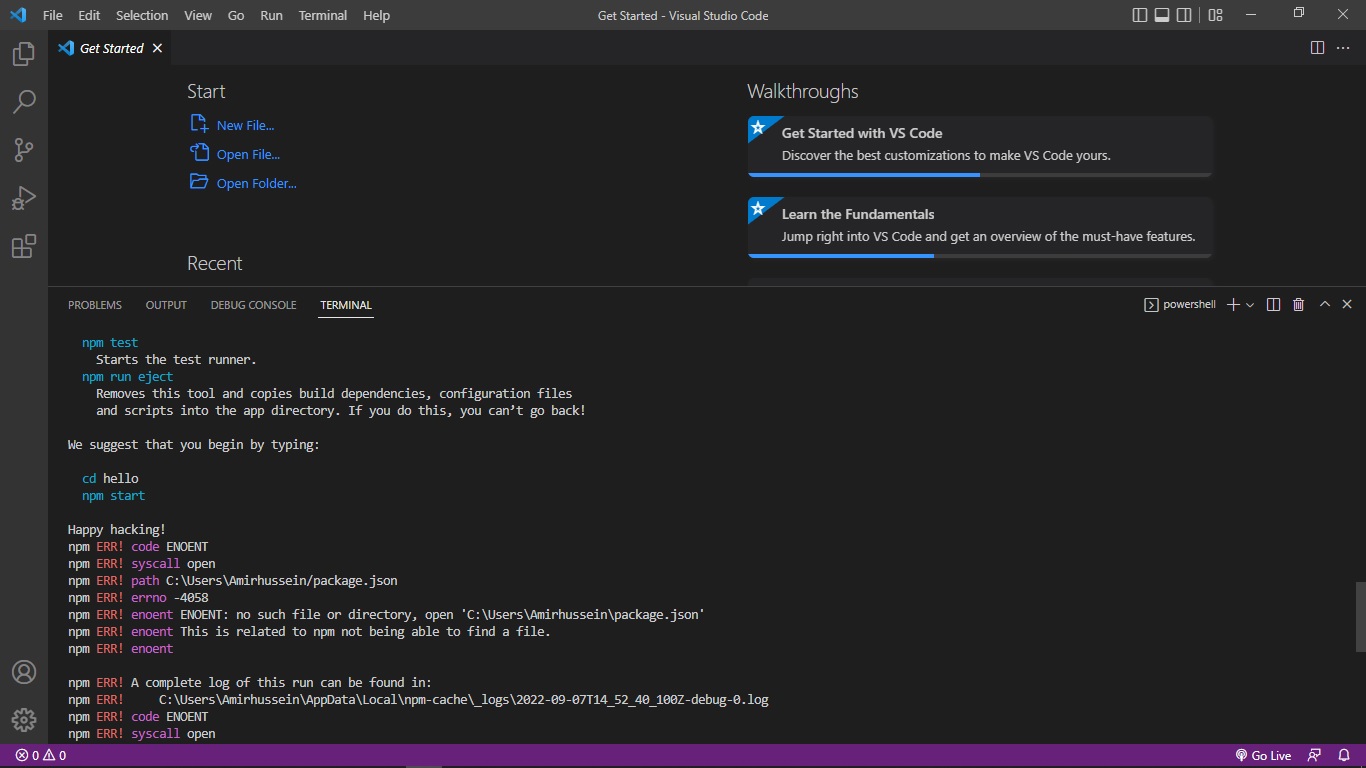Toggle panel layout icon in title bar
Image resolution: width=1366 pixels, height=768 pixels.
click(x=1162, y=15)
